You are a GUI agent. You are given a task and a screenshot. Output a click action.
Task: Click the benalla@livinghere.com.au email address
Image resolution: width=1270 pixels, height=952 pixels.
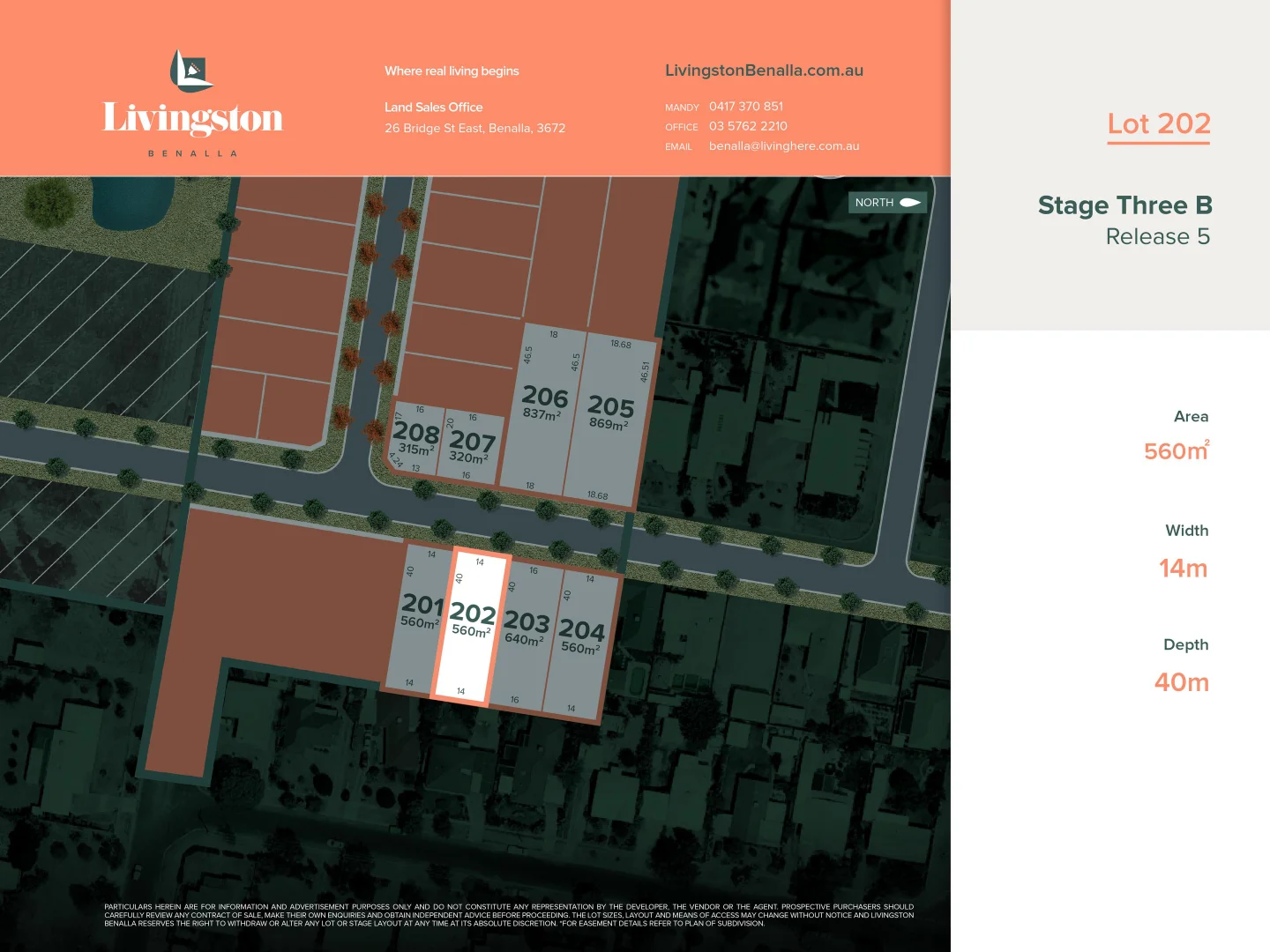pyautogui.click(x=783, y=146)
